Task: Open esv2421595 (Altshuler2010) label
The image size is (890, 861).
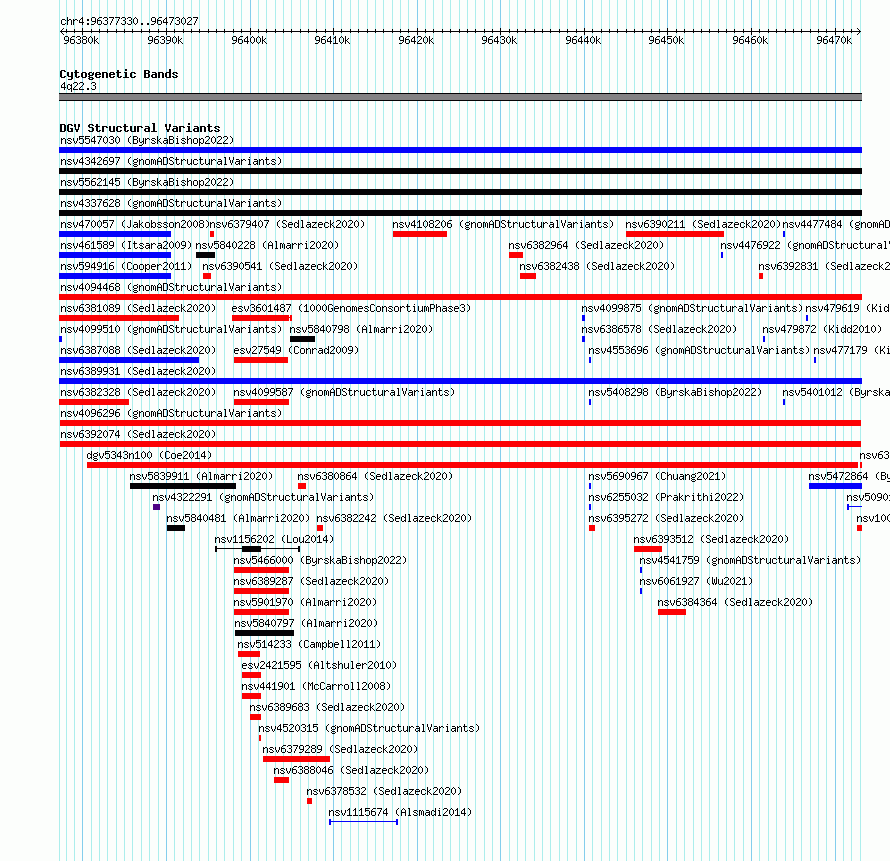Action: pyautogui.click(x=319, y=665)
